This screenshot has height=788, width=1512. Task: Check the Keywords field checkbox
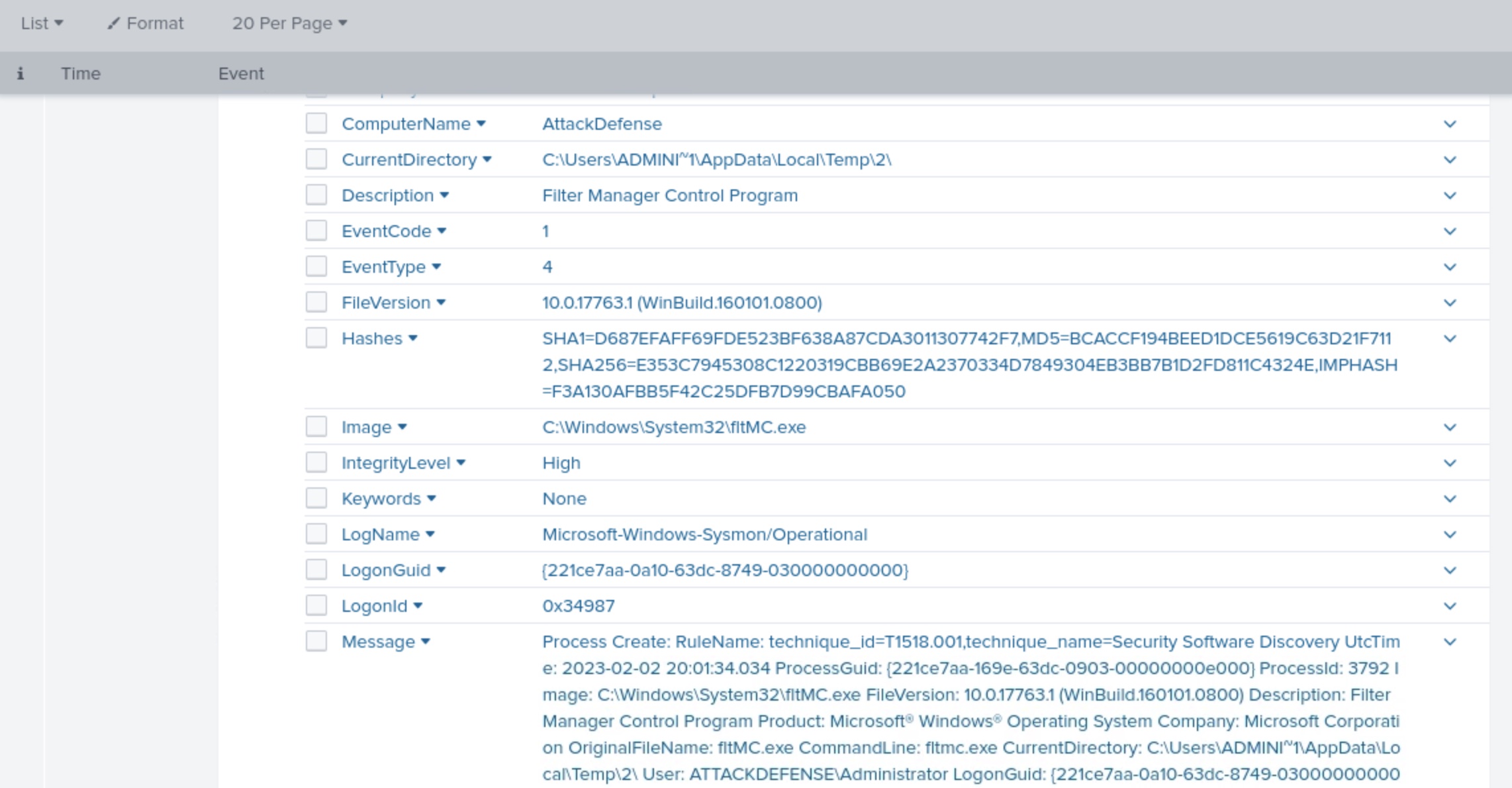pos(316,498)
